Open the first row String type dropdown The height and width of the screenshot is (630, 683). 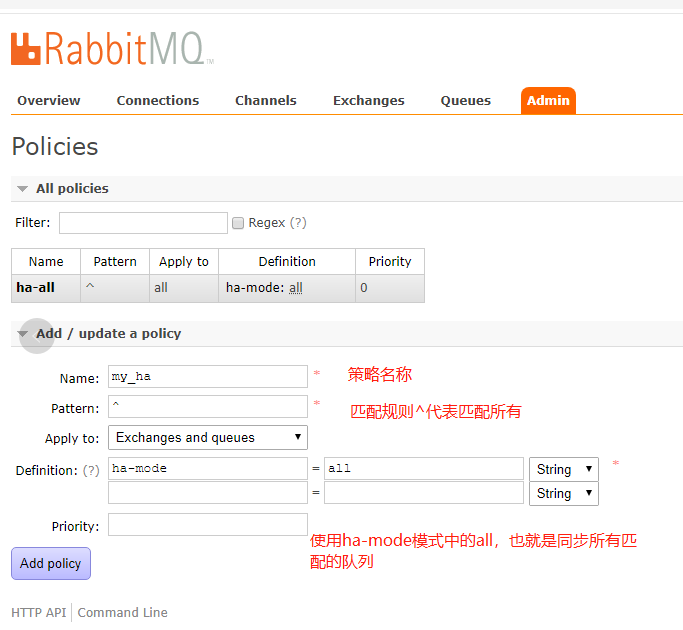pyautogui.click(x=564, y=469)
